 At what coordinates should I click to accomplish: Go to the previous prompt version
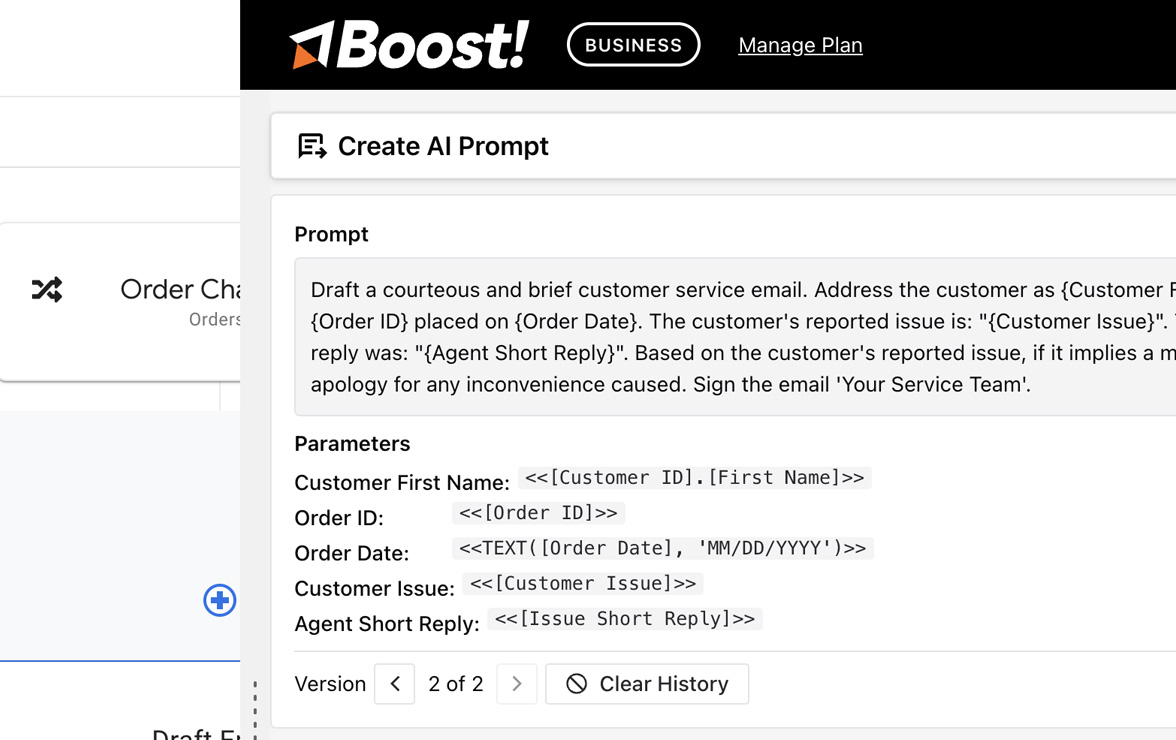pyautogui.click(x=395, y=684)
